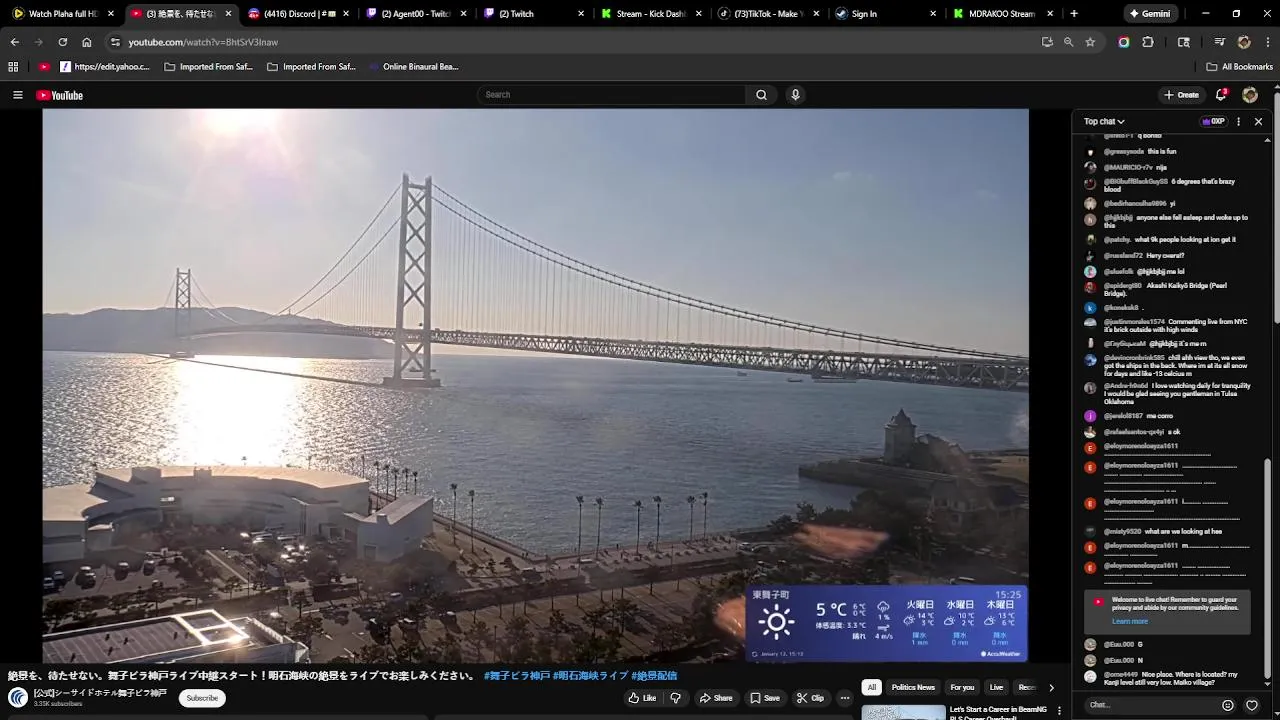Open more video actions ellipsis
The width and height of the screenshot is (1280, 720).
(845, 698)
